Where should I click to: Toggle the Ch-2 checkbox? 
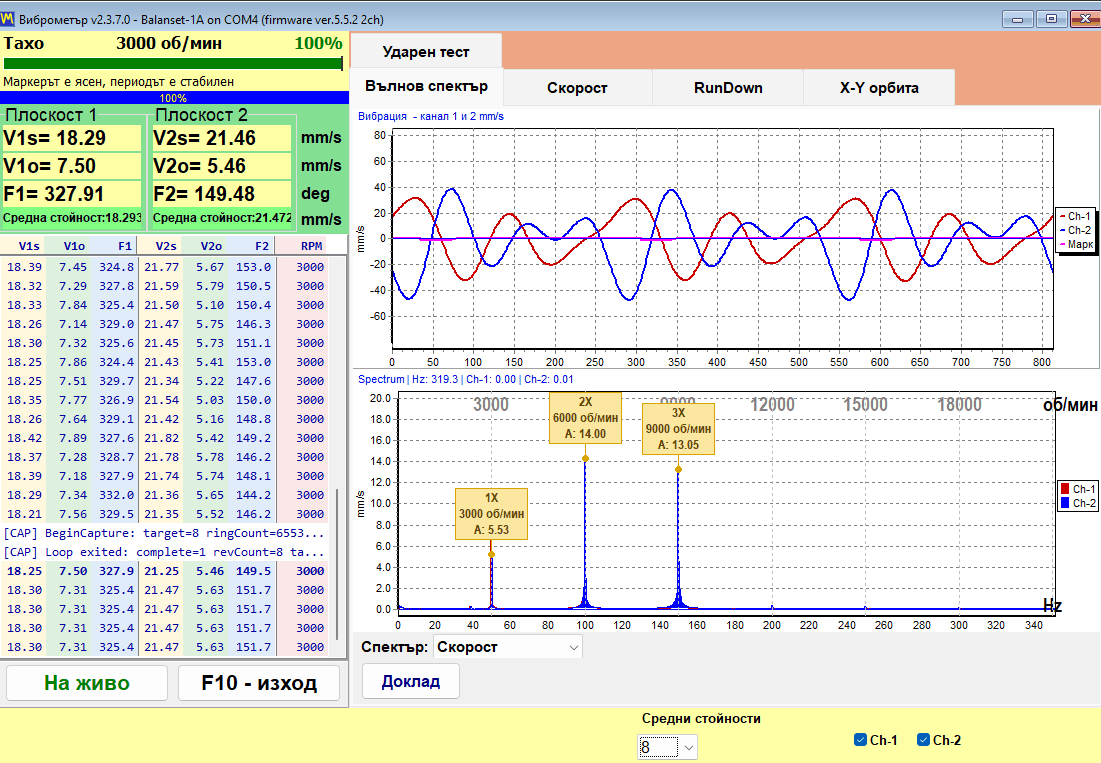pos(923,739)
